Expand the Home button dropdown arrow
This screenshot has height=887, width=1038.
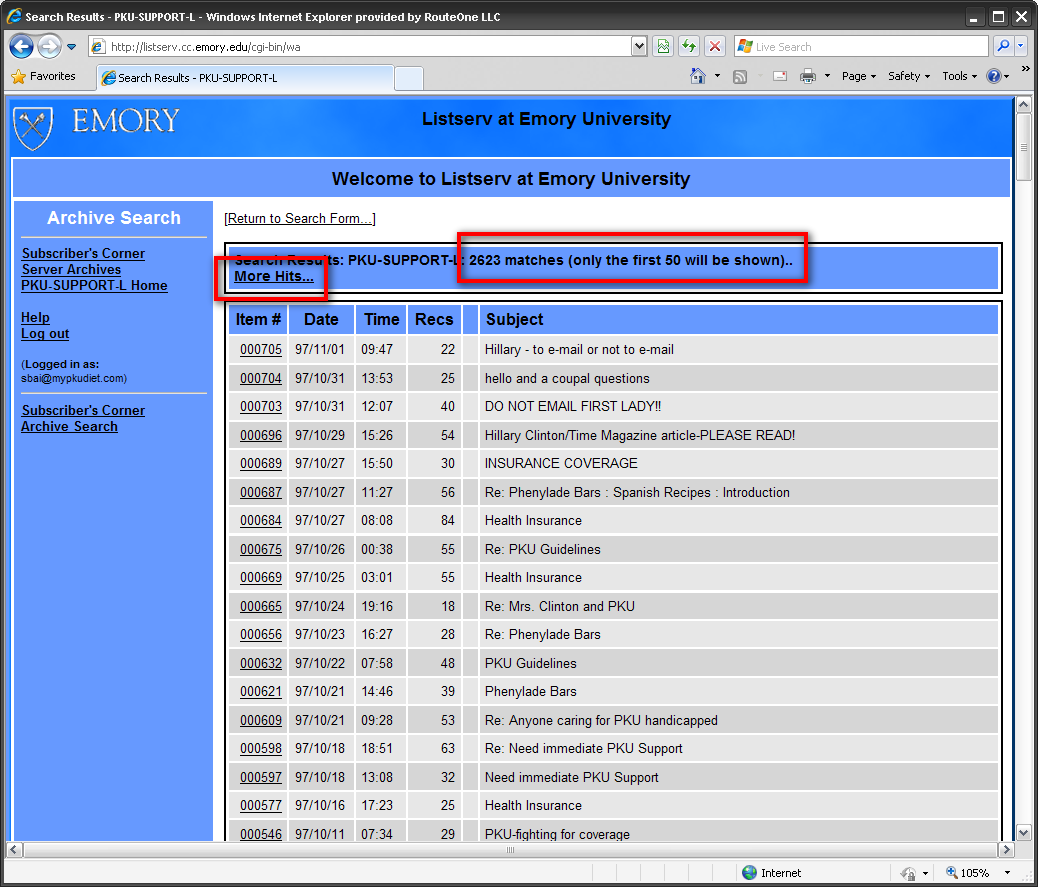718,76
